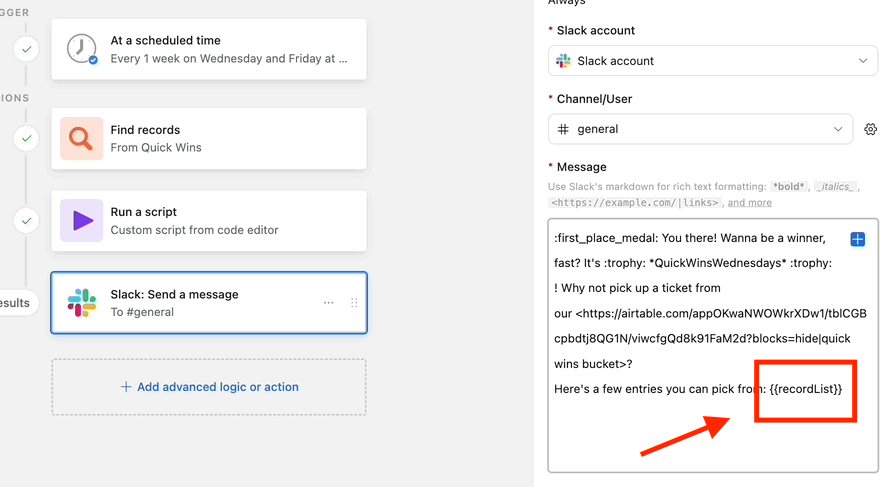This screenshot has width=881, height=487.
Task: Open the three-dot menu on Slack step
Action: click(329, 303)
